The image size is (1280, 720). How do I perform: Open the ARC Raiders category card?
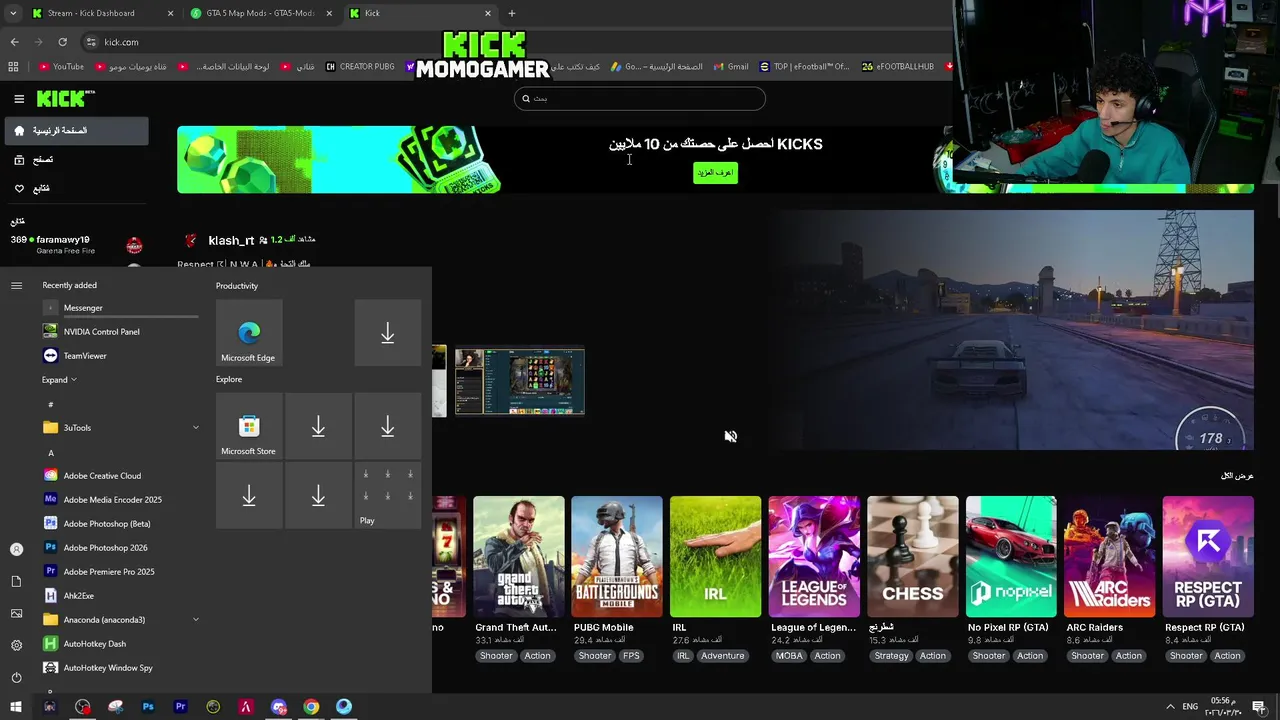1110,557
